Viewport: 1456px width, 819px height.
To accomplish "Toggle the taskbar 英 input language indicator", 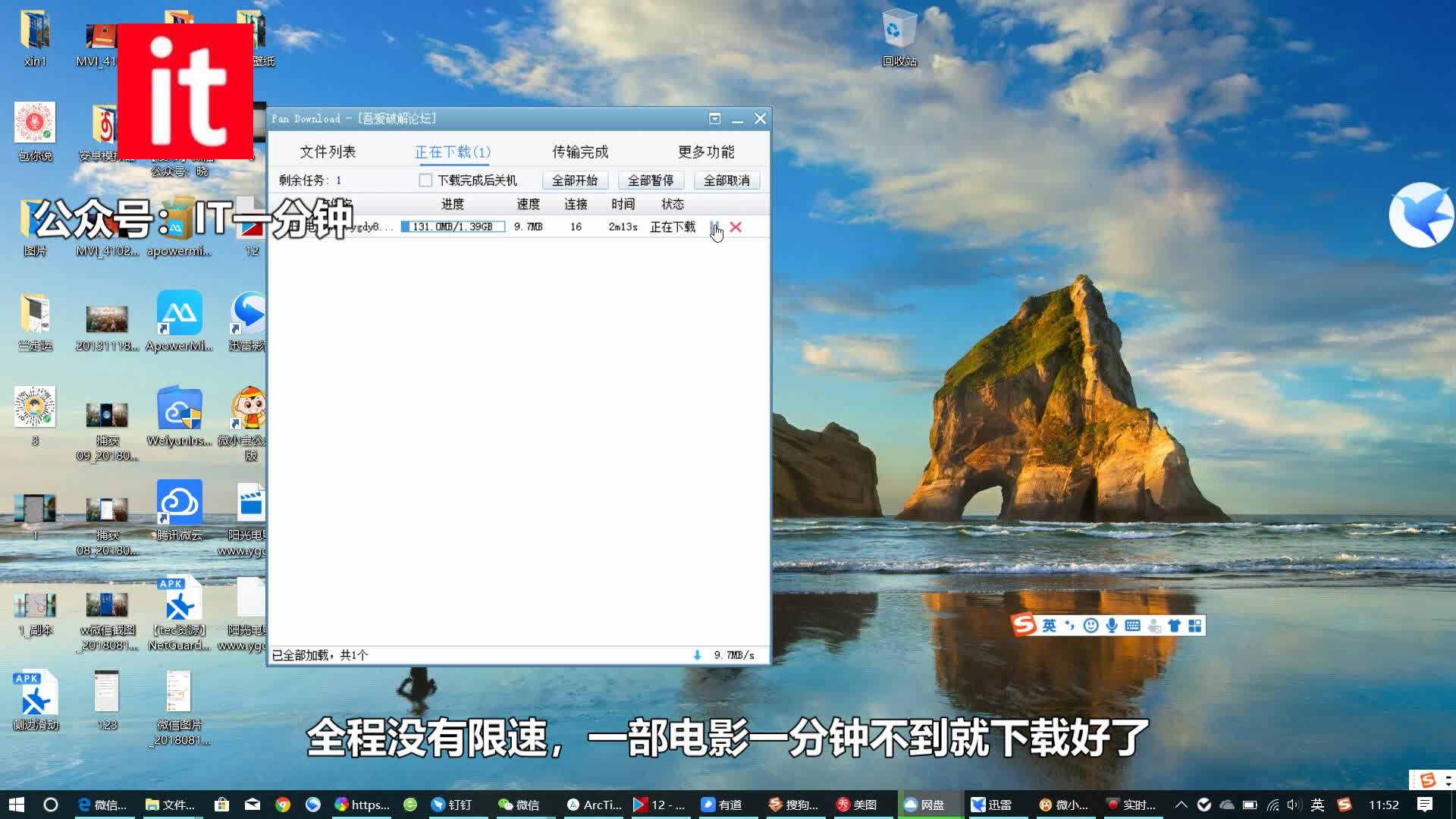I will tap(1317, 805).
